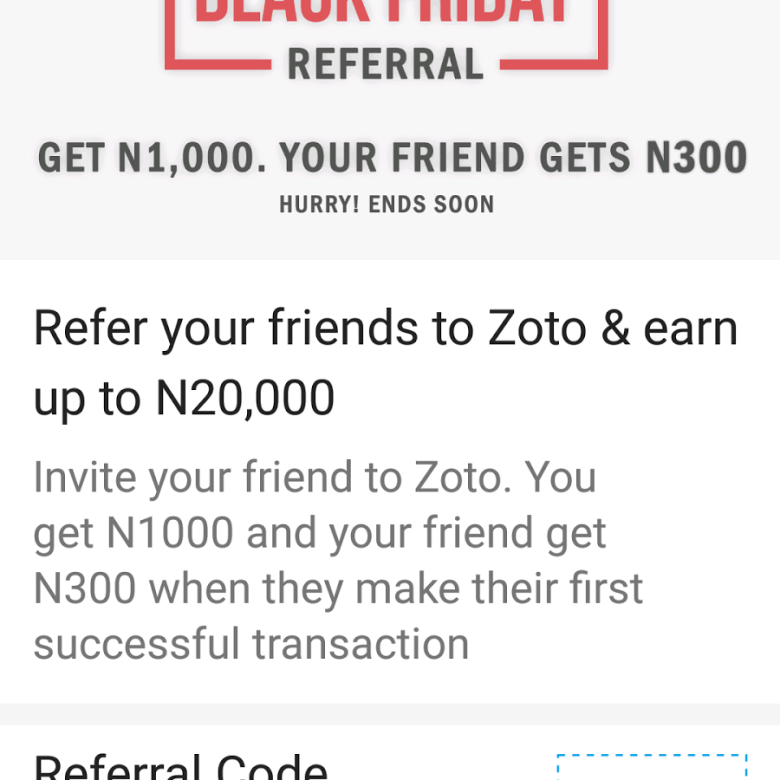Tap 'N300 when they make their first' line
The width and height of the screenshot is (780, 780).
338,588
